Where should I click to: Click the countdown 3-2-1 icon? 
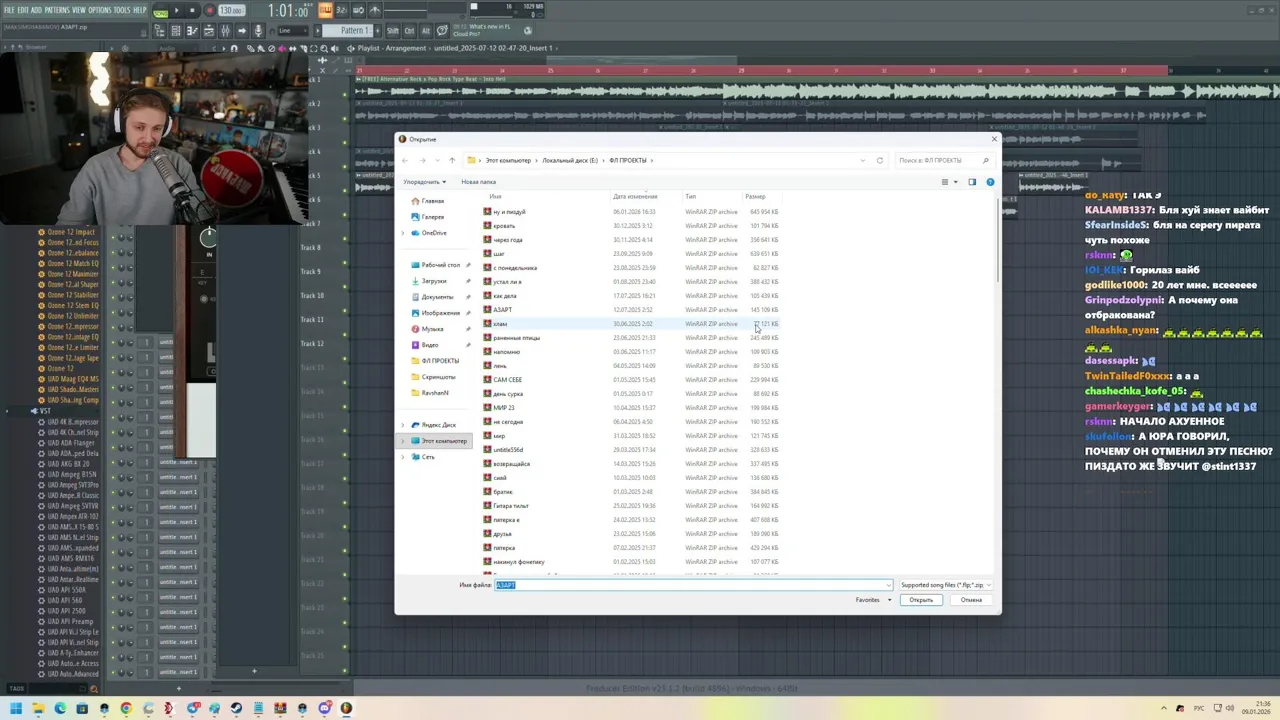(x=342, y=10)
